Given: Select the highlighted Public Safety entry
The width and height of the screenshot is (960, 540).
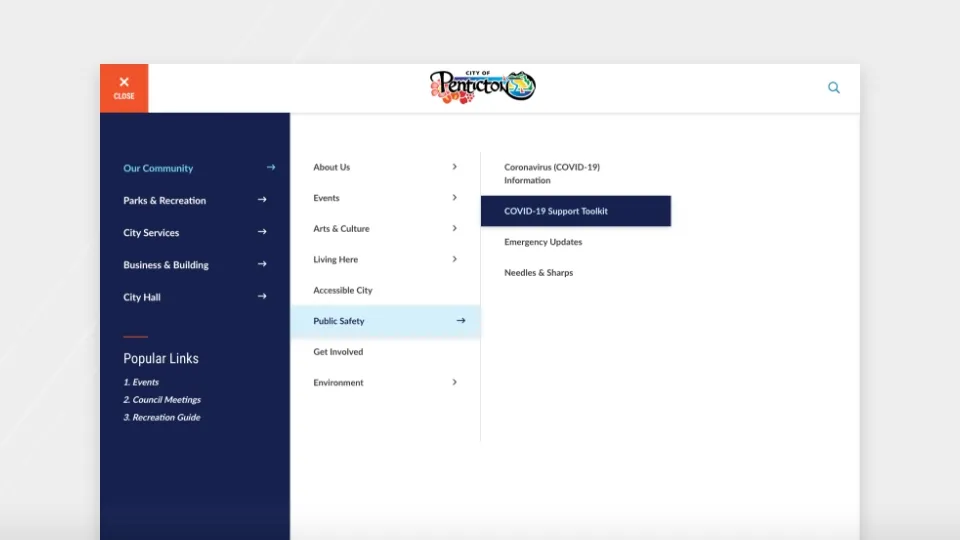Looking at the screenshot, I should pyautogui.click(x=385, y=321).
